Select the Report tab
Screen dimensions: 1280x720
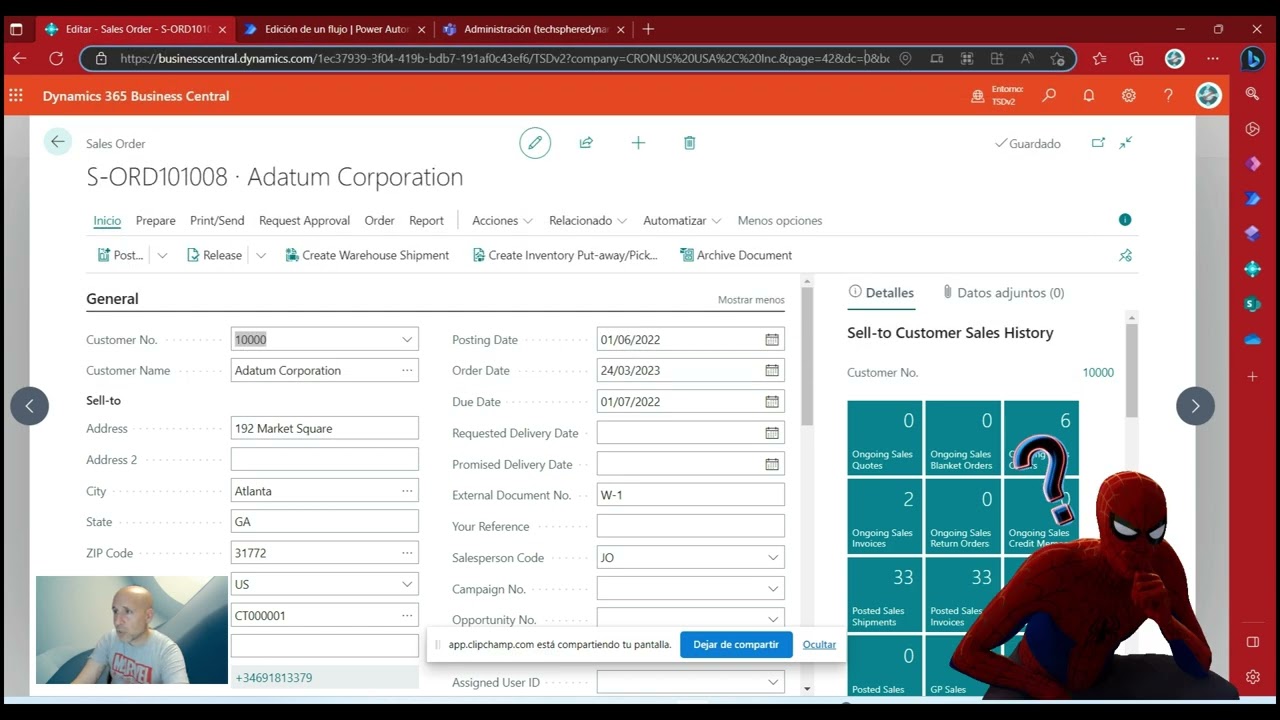(x=426, y=220)
